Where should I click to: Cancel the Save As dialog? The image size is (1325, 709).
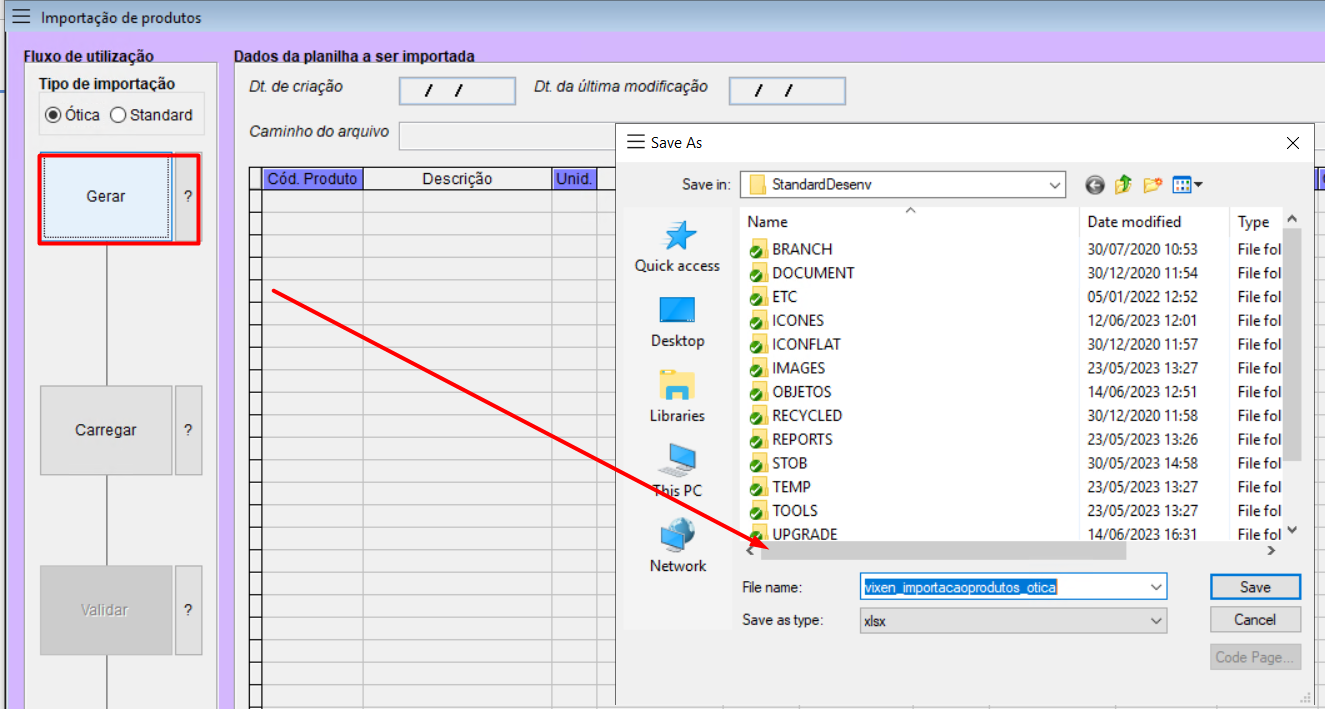click(1255, 620)
